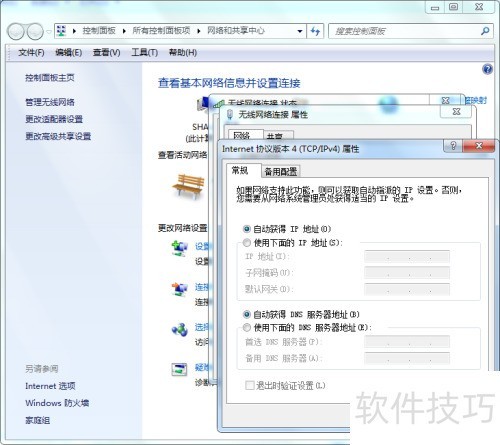
Task: Toggle 退出时验证设置 checkbox
Action: (x=249, y=386)
